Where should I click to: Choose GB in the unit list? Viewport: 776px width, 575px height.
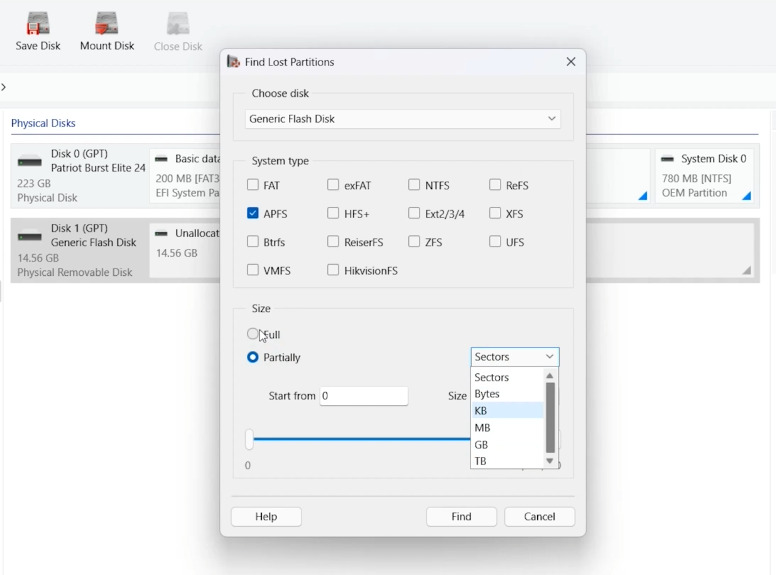pos(507,444)
